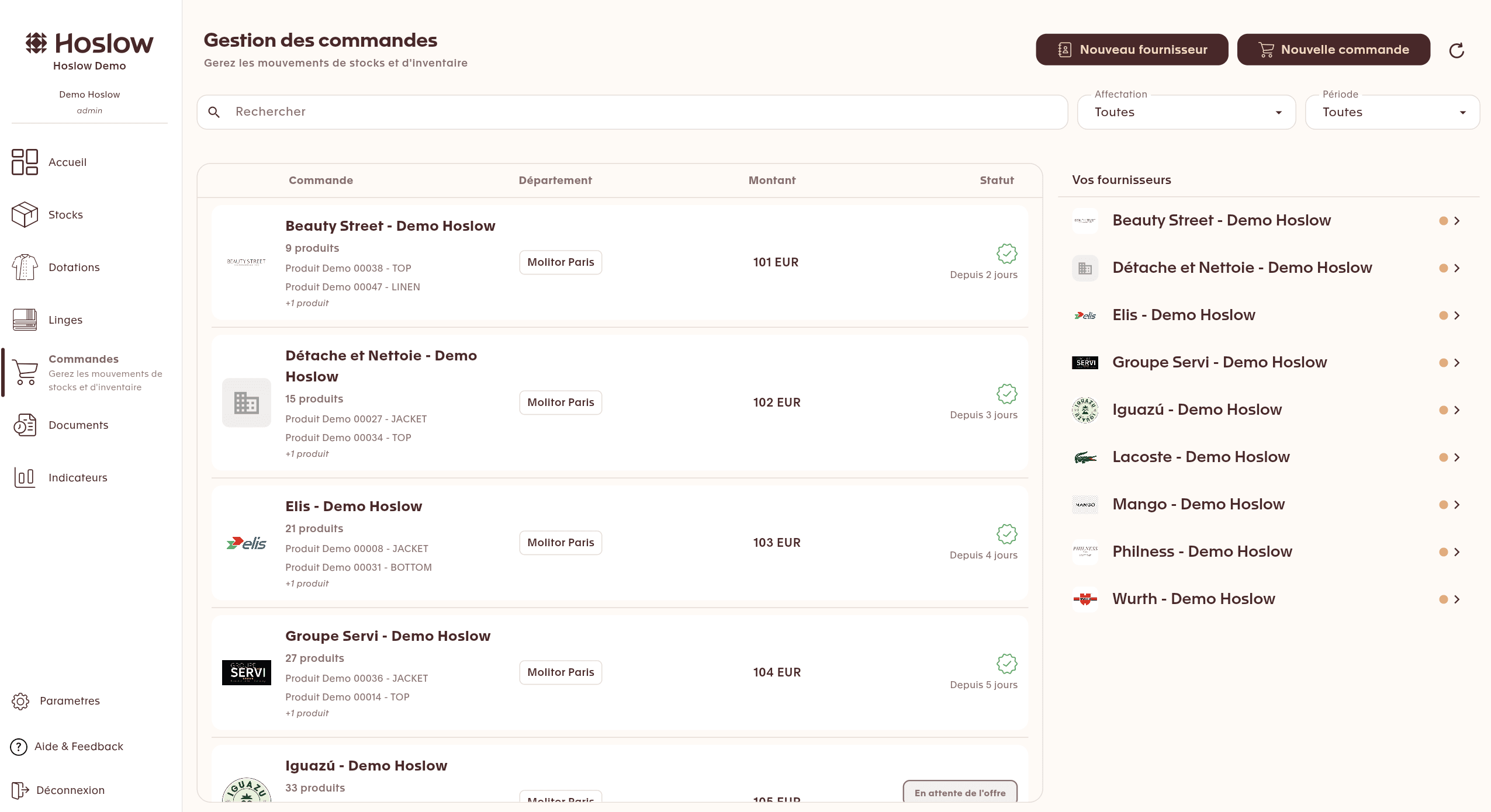Click the Elis logo in orders list
The image size is (1491, 812).
(x=247, y=543)
